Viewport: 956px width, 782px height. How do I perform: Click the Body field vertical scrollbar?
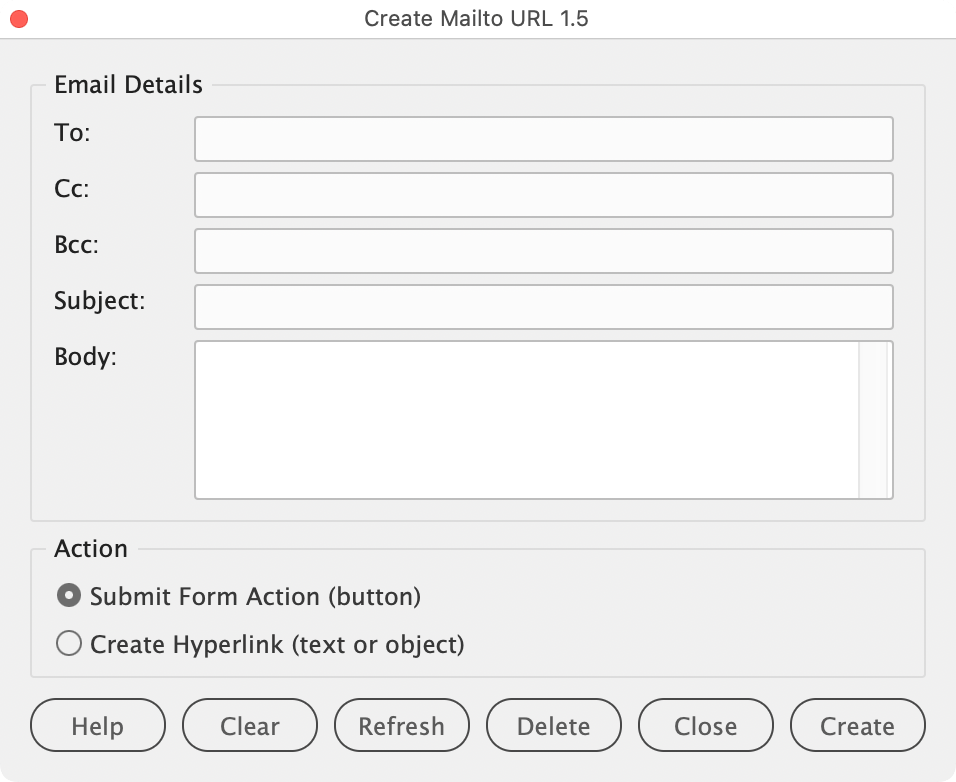874,419
